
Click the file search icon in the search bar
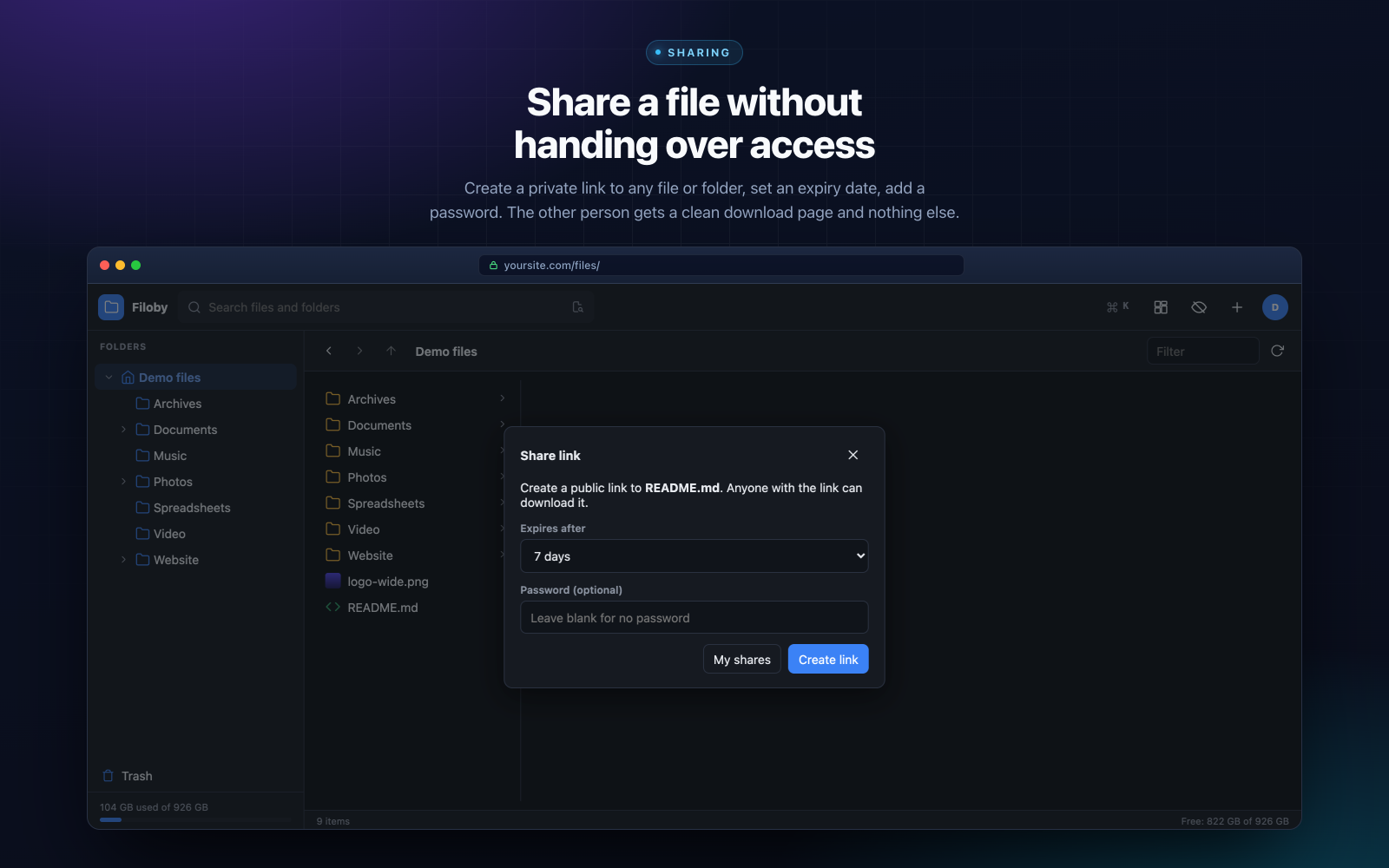[578, 307]
